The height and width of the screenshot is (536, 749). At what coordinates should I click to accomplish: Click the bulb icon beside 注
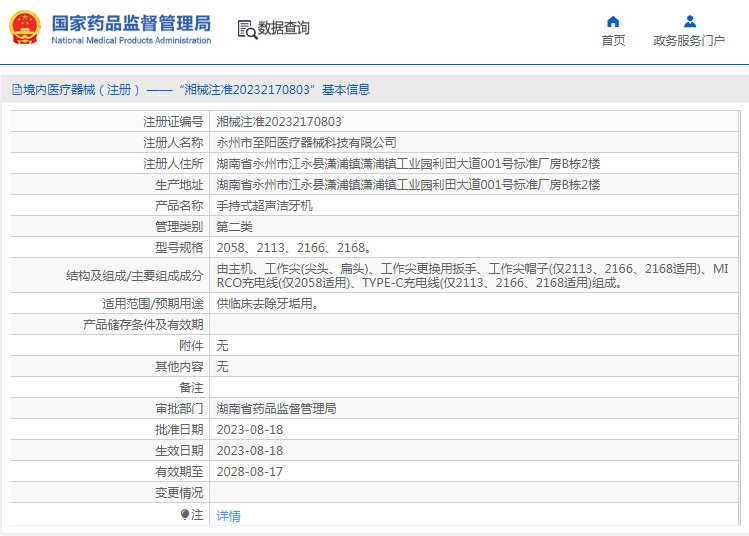(185, 515)
